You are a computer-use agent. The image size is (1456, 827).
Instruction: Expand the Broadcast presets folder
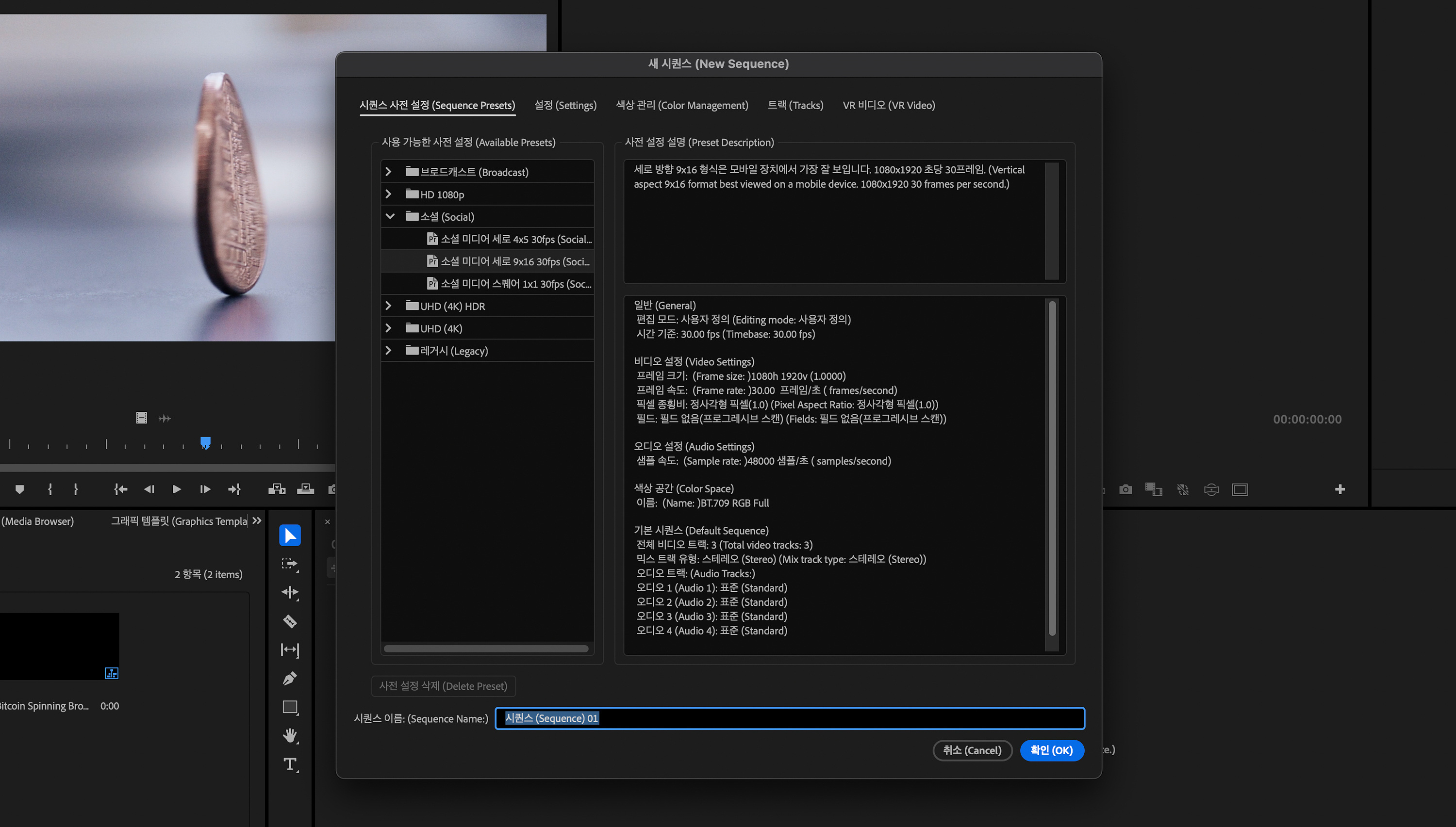[388, 172]
